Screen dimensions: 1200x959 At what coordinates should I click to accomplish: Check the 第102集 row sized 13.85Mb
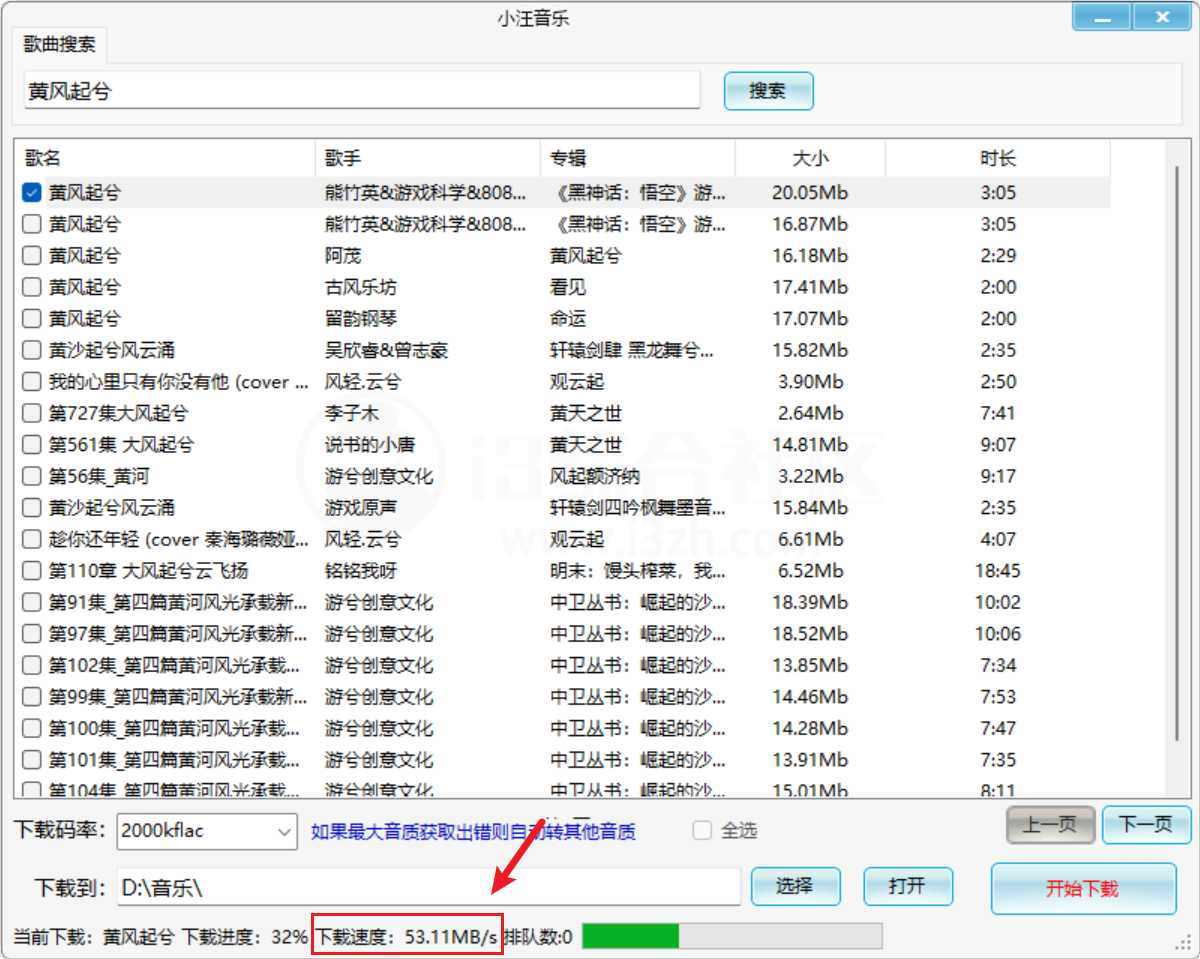(x=32, y=665)
